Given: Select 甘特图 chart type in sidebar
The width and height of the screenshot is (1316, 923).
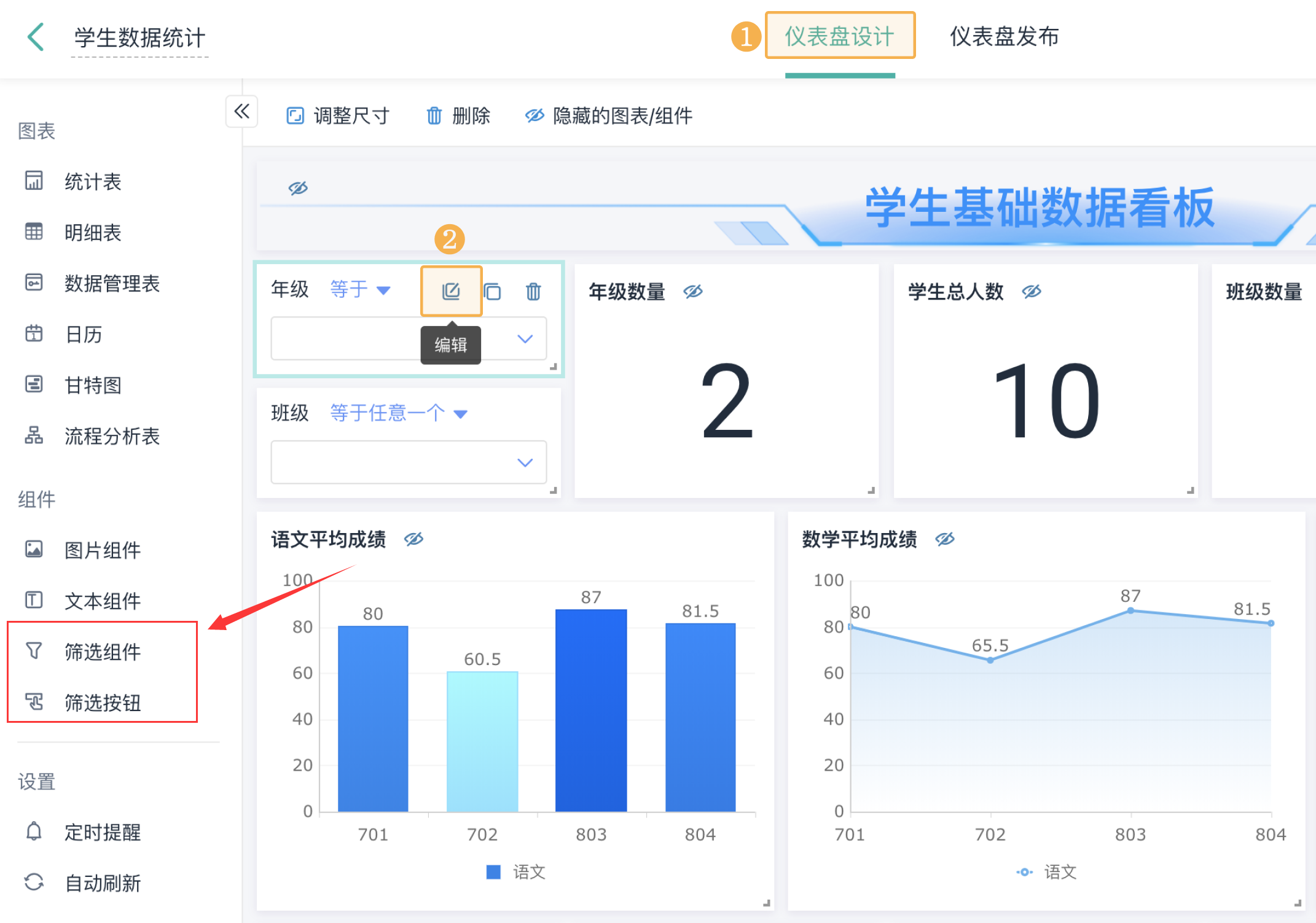Looking at the screenshot, I should (x=92, y=385).
